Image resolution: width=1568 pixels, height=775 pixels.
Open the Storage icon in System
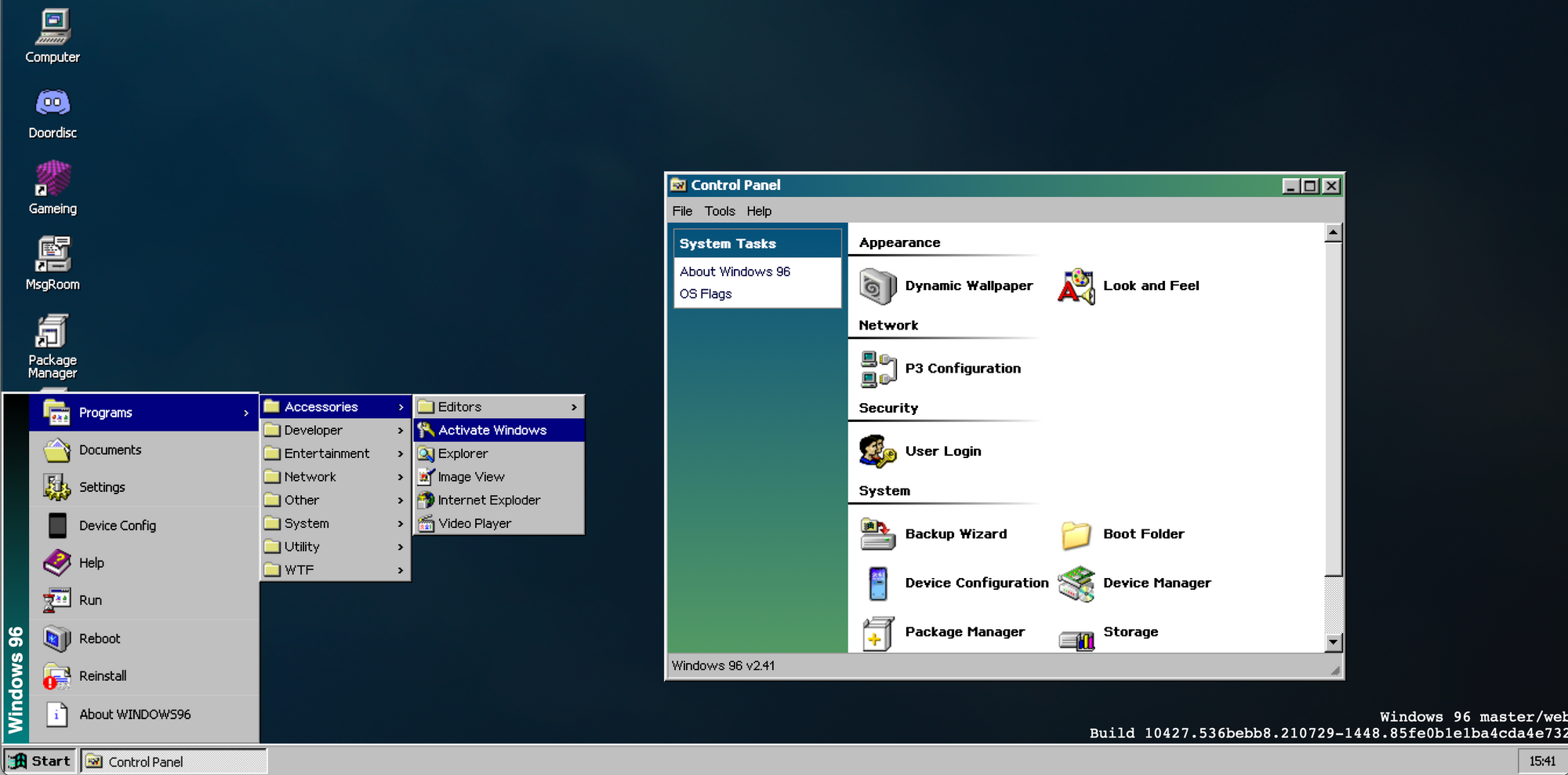(1076, 634)
